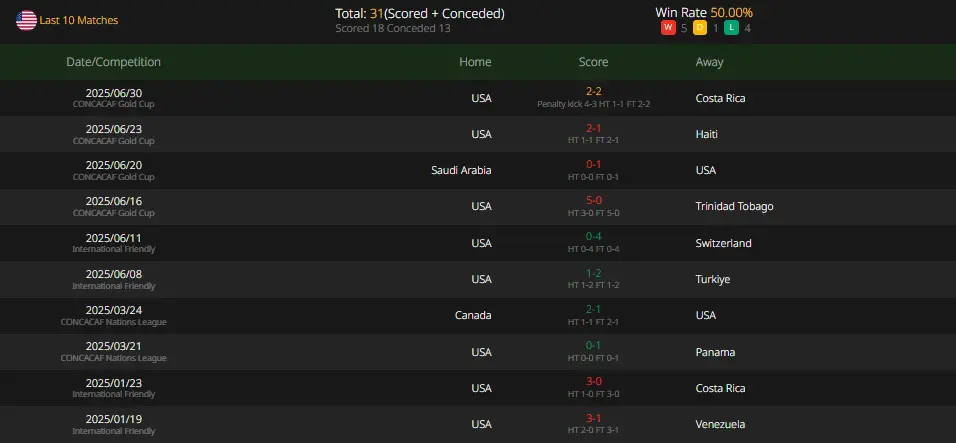This screenshot has height=443, width=956.
Task: Click the 0-1 score against Panama
Action: pos(594,346)
